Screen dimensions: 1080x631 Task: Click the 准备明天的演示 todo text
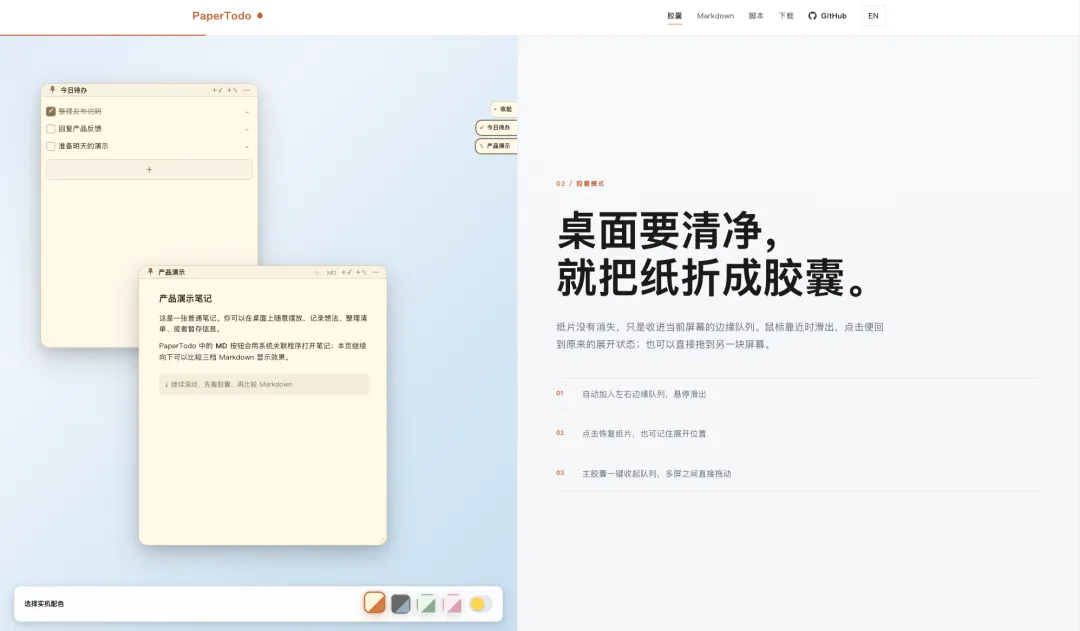[83, 146]
